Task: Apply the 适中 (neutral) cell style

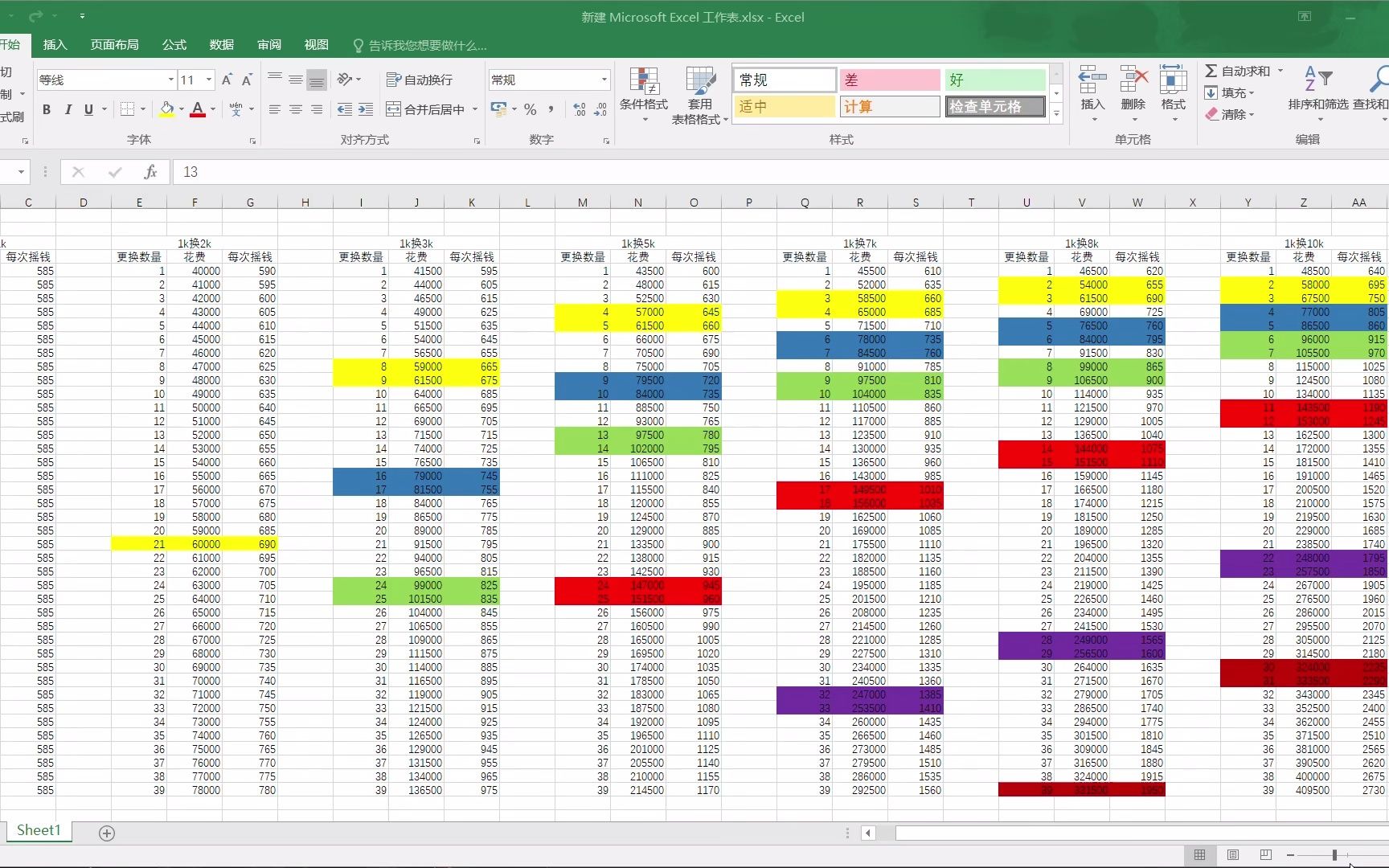Action: tap(784, 106)
